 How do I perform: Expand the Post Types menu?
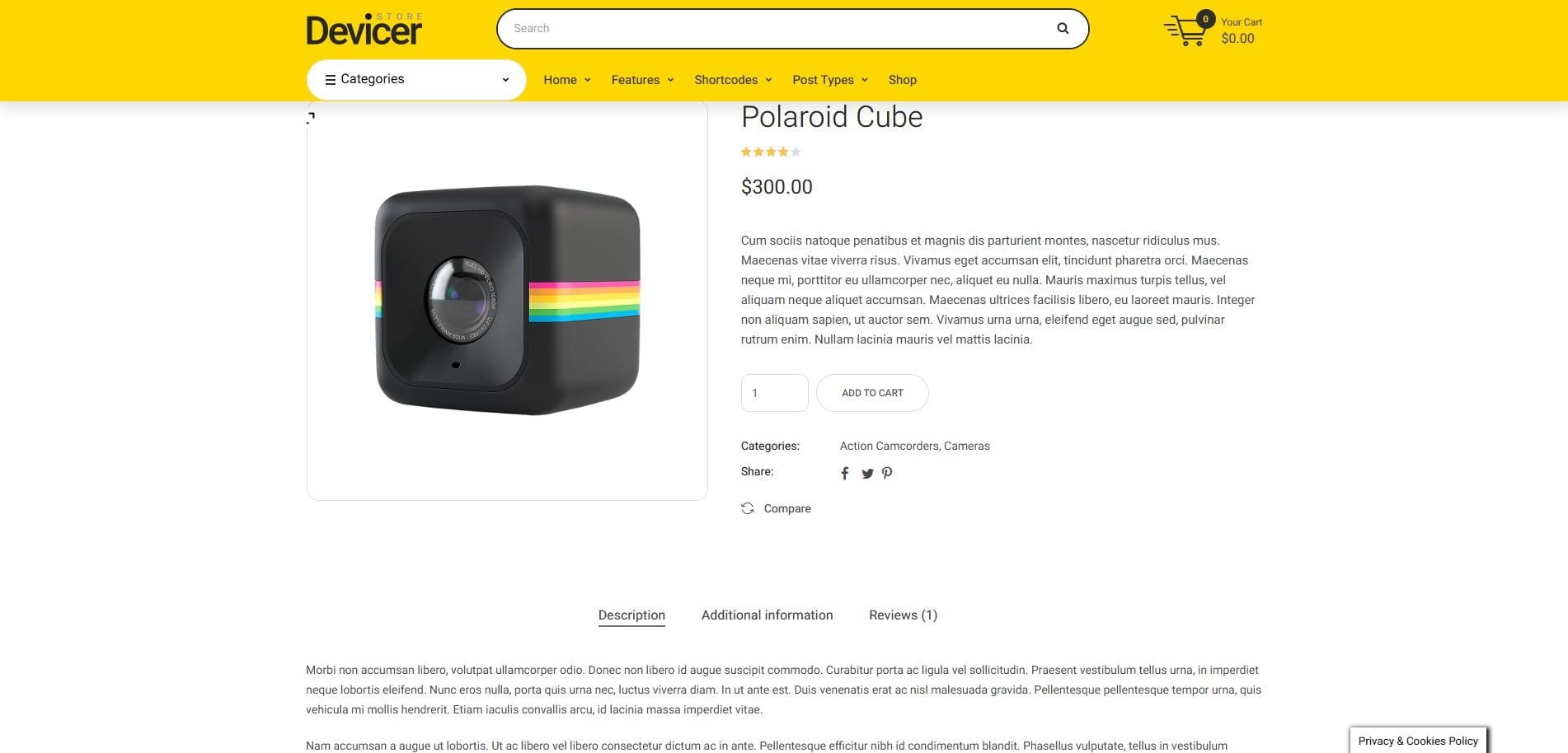pos(830,80)
